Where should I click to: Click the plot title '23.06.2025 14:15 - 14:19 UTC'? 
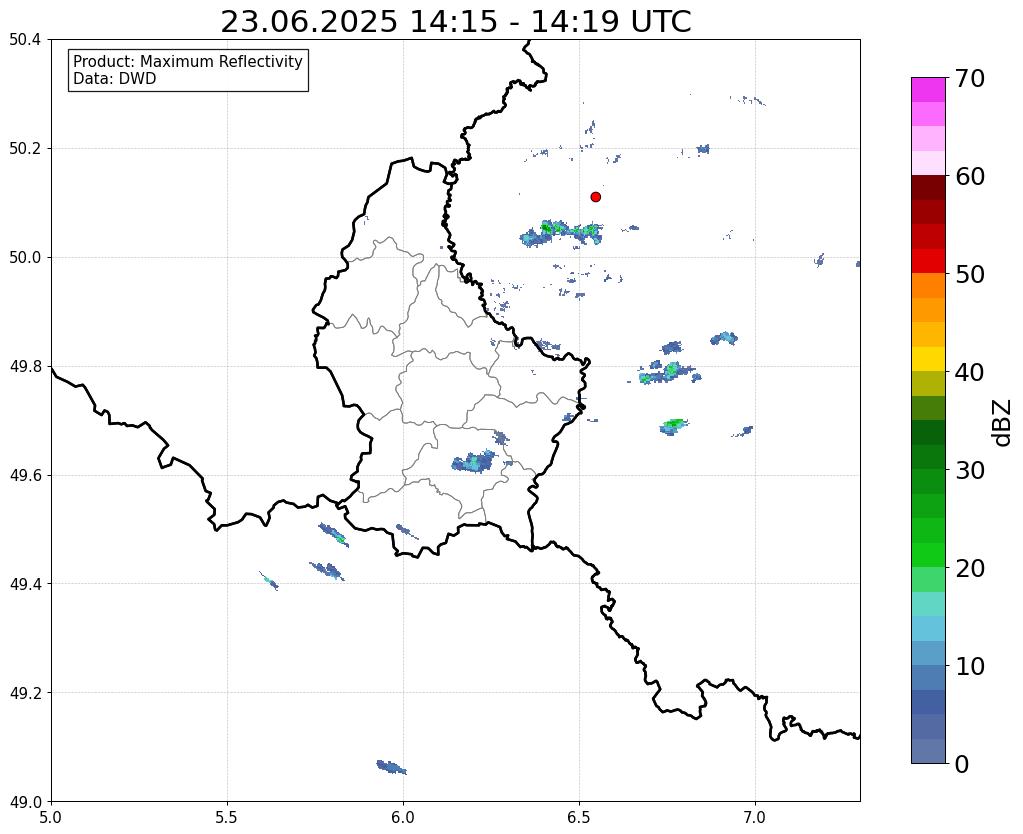point(455,22)
